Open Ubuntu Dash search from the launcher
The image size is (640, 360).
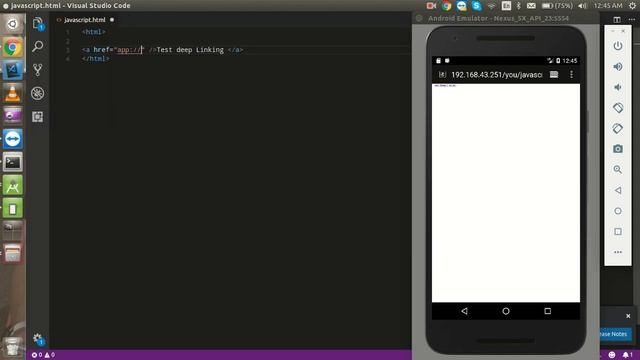[x=13, y=24]
